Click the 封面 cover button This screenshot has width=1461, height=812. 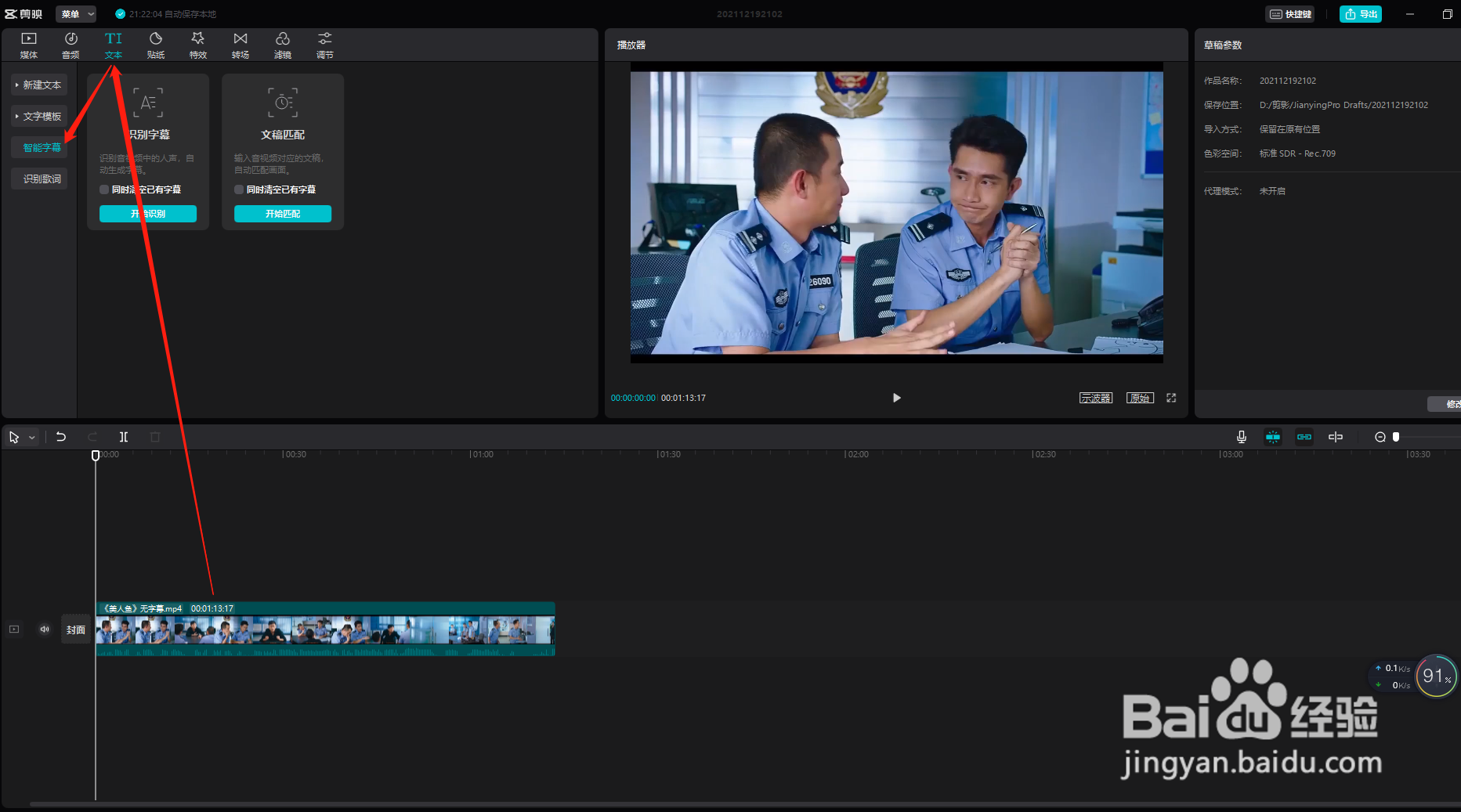pos(76,630)
